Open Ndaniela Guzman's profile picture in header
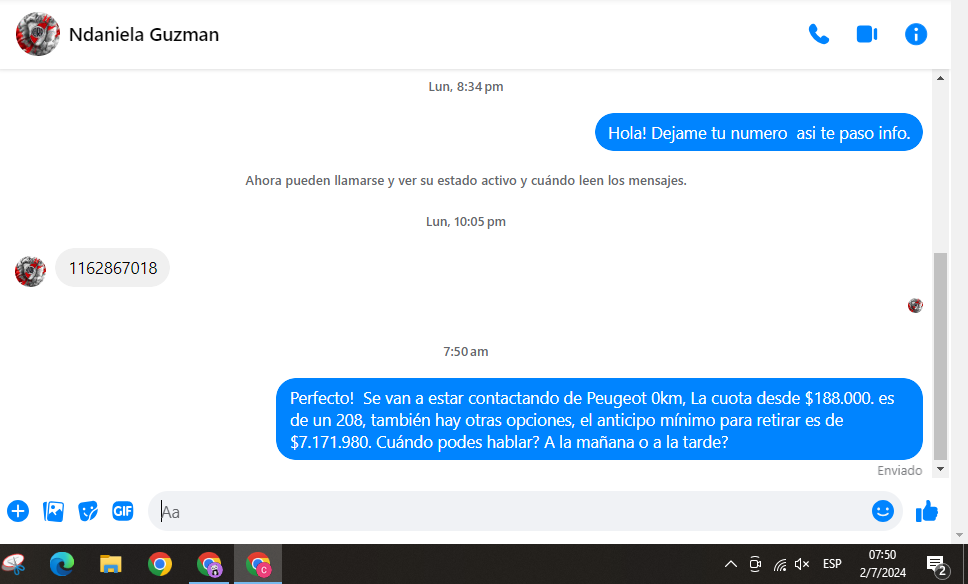 [x=37, y=34]
